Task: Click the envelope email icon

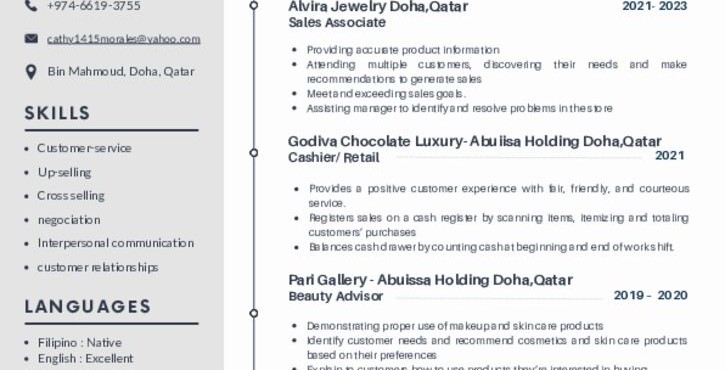Action: pos(31,38)
